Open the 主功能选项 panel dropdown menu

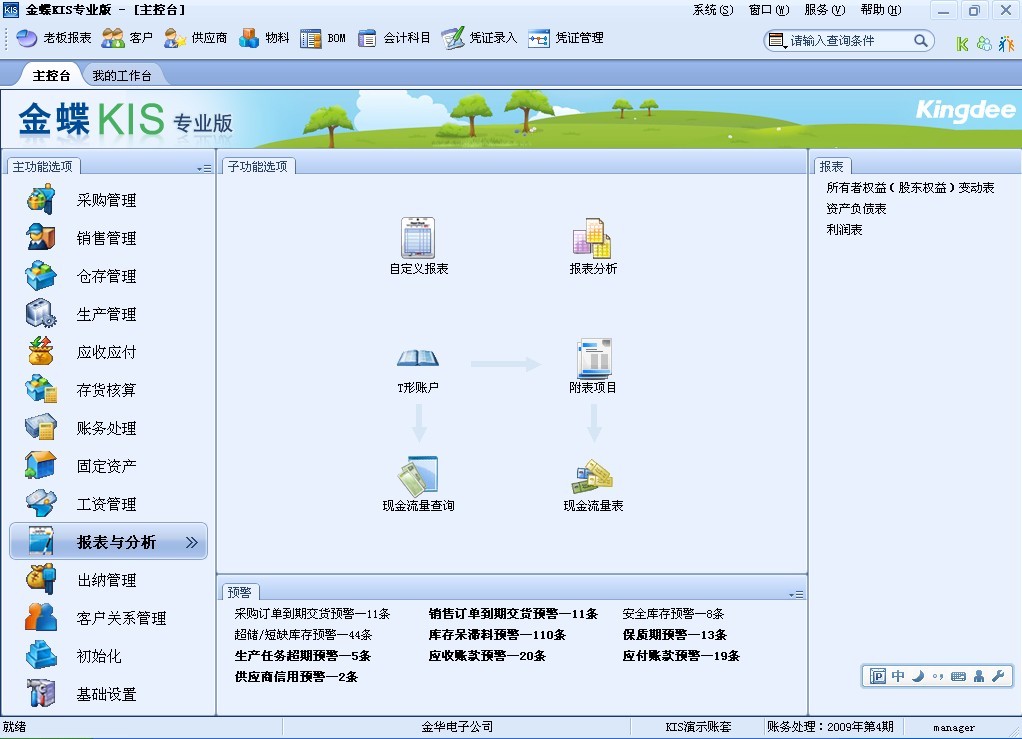[204, 168]
